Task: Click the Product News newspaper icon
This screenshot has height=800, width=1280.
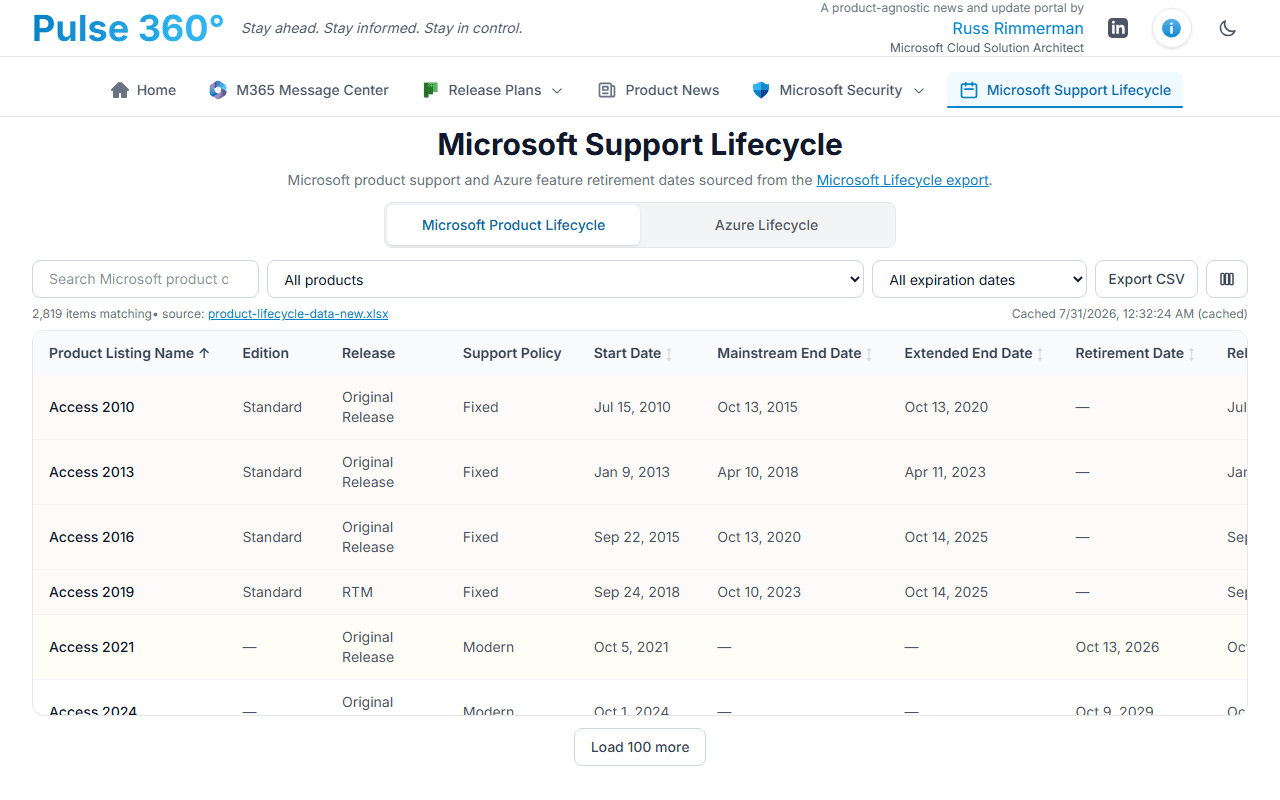Action: 606,90
